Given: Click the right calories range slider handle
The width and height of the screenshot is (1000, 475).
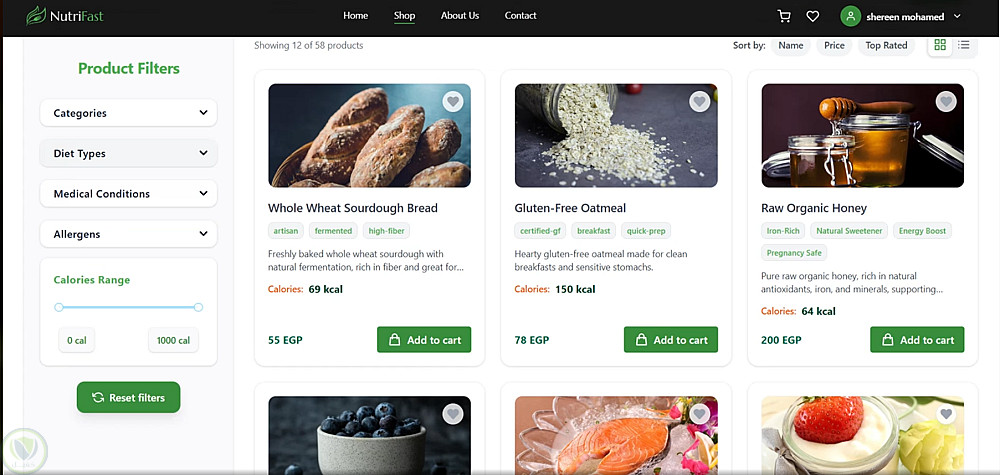Looking at the screenshot, I should point(198,307).
